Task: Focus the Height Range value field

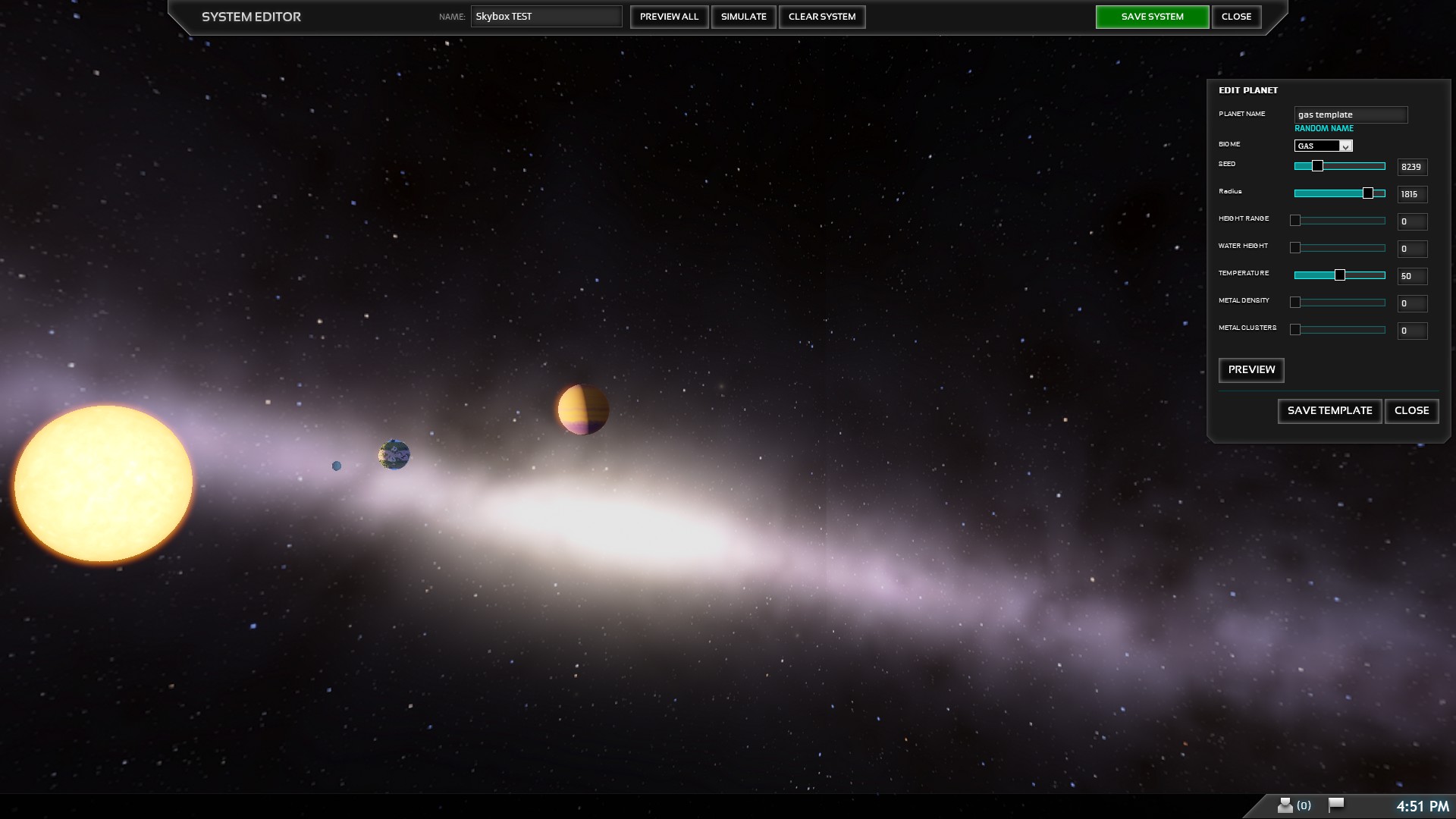Action: [1412, 221]
